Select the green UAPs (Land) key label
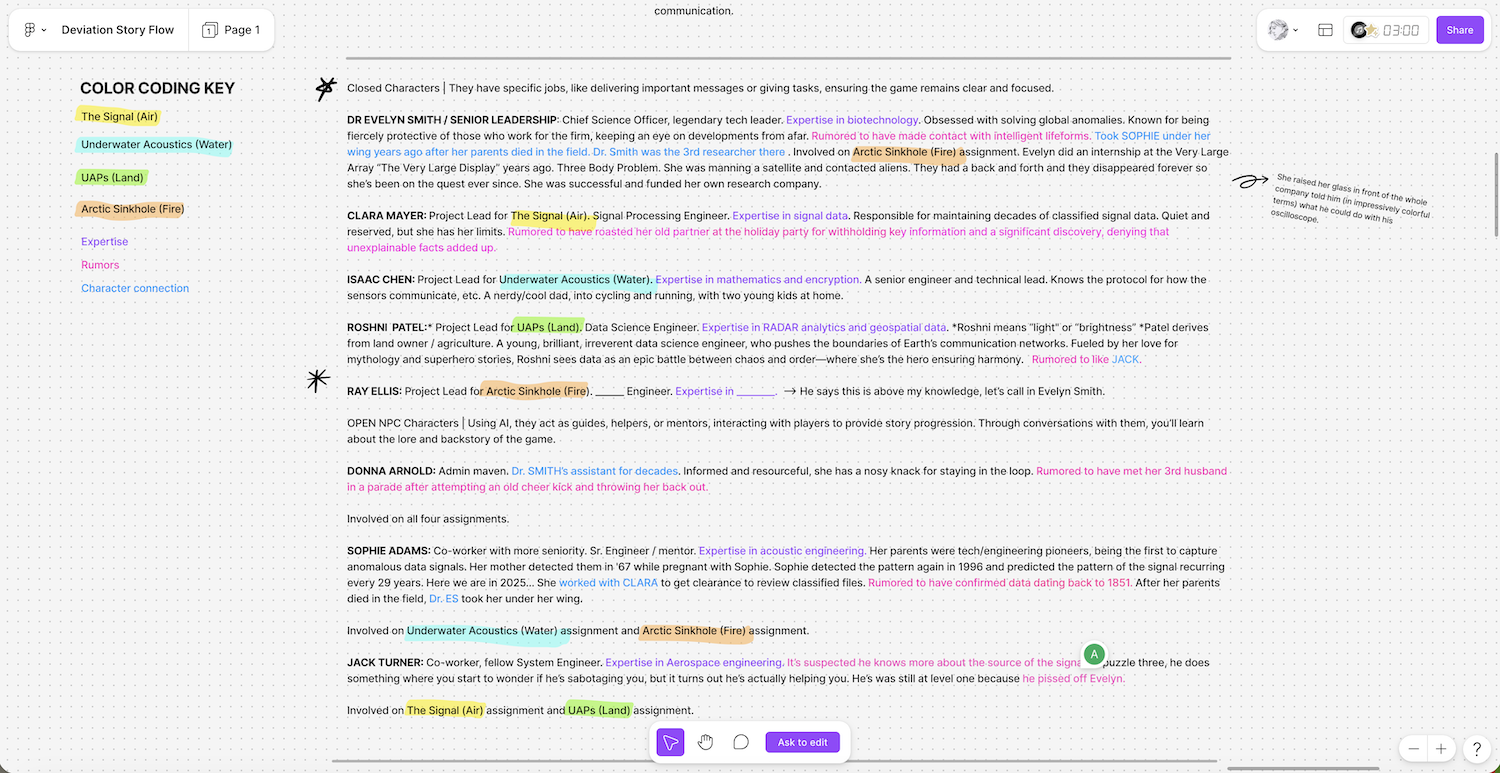The height and width of the screenshot is (773, 1500). click(x=112, y=178)
